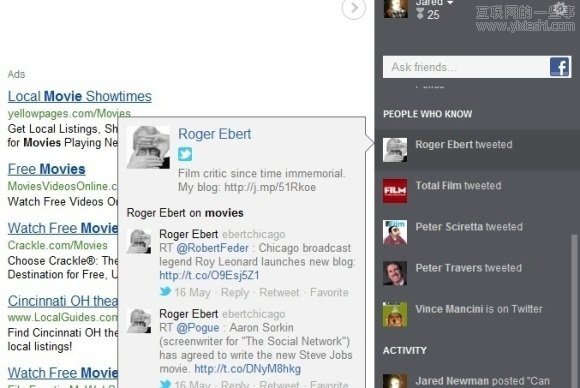
Task: Click Reply on the Roy Leonard tweet
Action: [235, 293]
